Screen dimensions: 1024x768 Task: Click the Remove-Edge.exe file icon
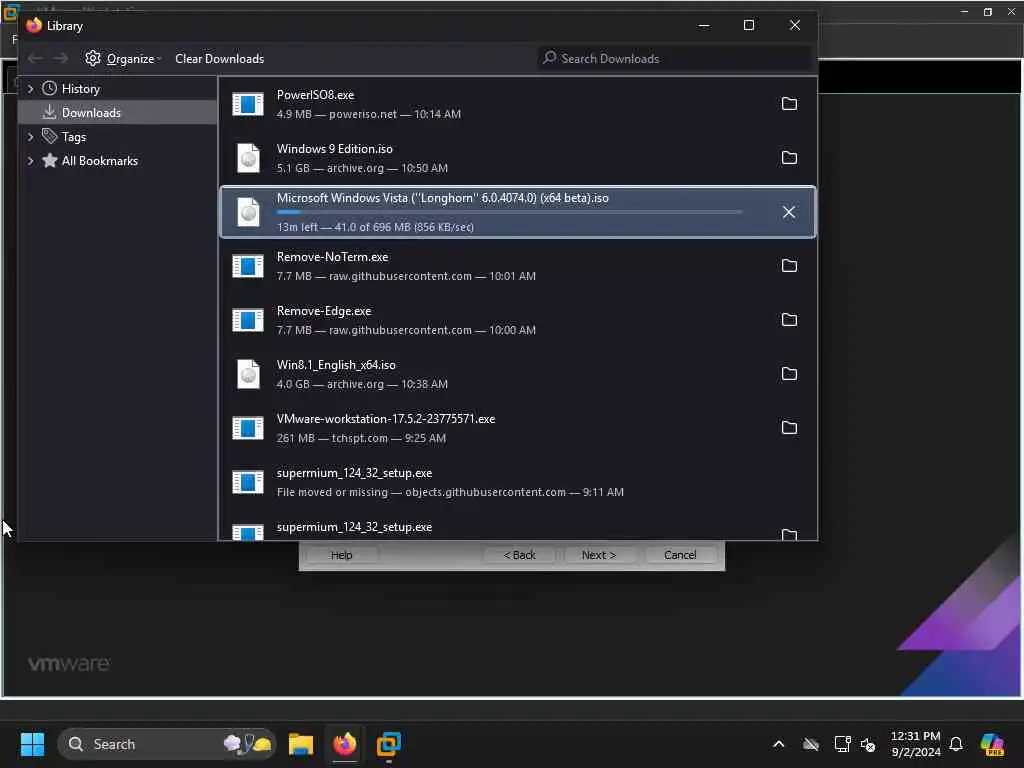(248, 320)
